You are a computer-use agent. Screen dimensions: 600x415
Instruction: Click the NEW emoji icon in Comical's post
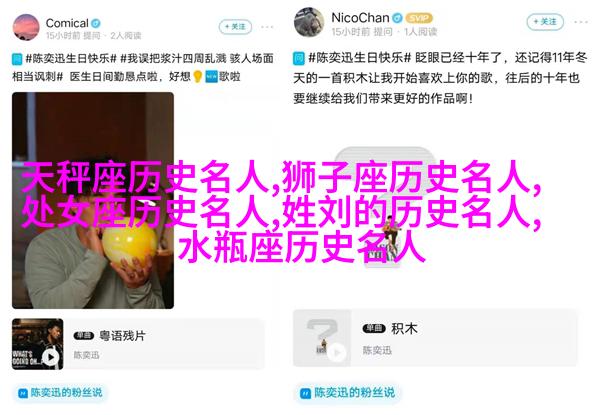point(212,77)
